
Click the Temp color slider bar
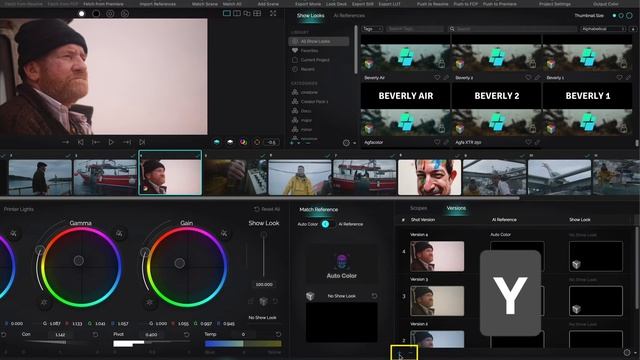pyautogui.click(x=243, y=344)
